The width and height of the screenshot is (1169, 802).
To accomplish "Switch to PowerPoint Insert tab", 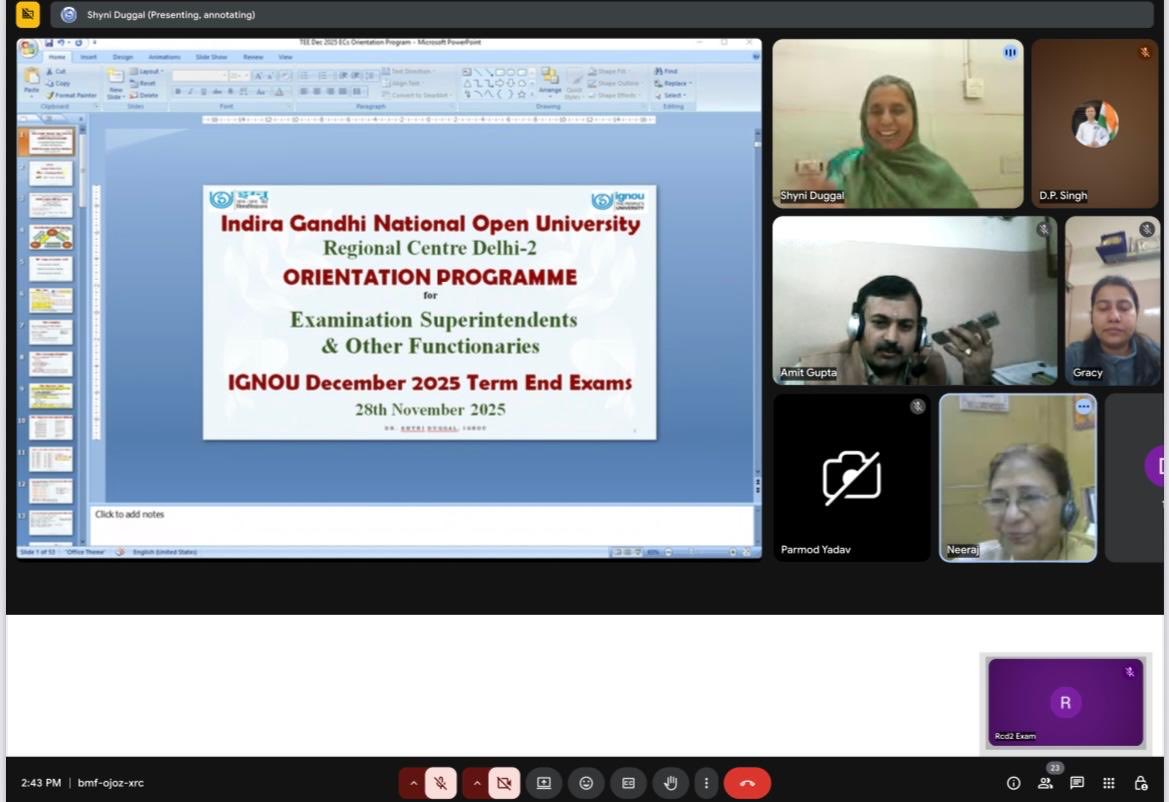I will [89, 57].
